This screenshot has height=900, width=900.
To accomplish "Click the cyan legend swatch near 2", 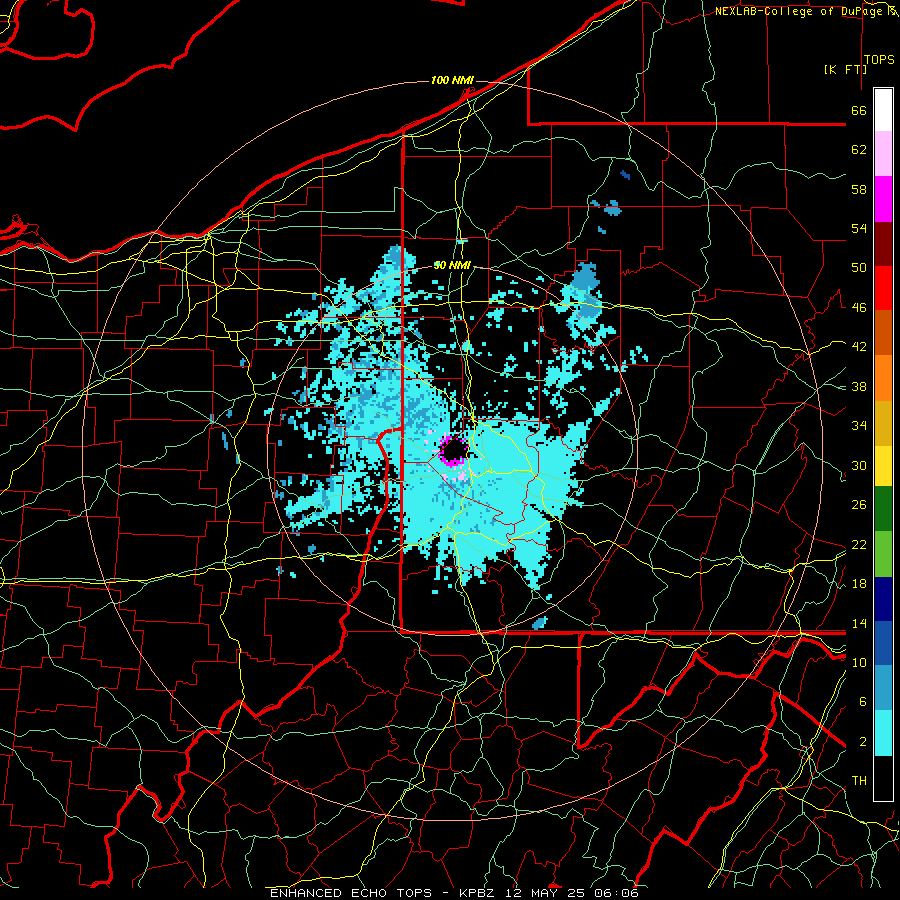I will pos(883,733).
